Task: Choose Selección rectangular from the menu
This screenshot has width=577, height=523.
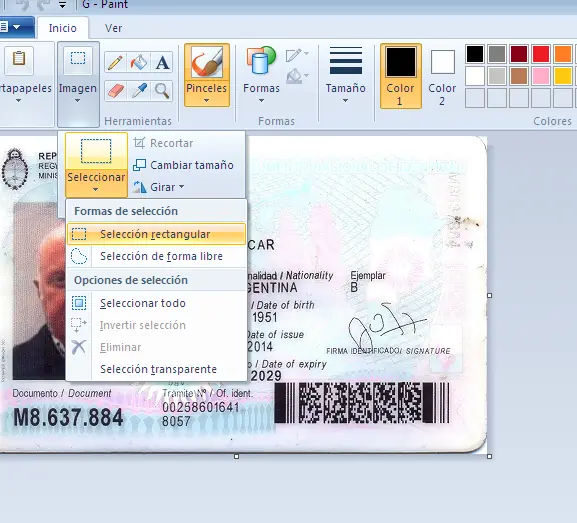Action: pyautogui.click(x=156, y=234)
